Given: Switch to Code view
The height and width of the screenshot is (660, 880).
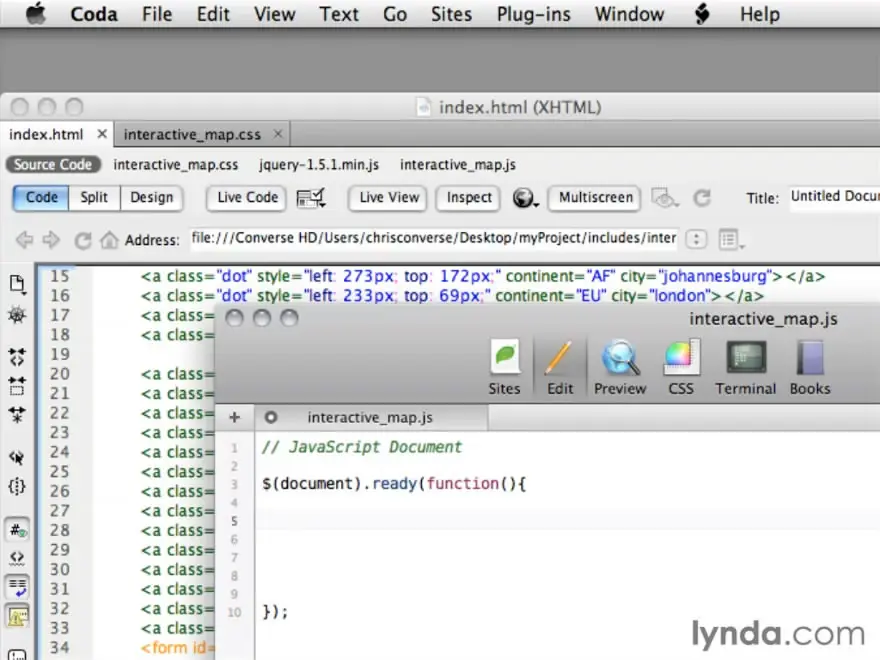Looking at the screenshot, I should (42, 198).
